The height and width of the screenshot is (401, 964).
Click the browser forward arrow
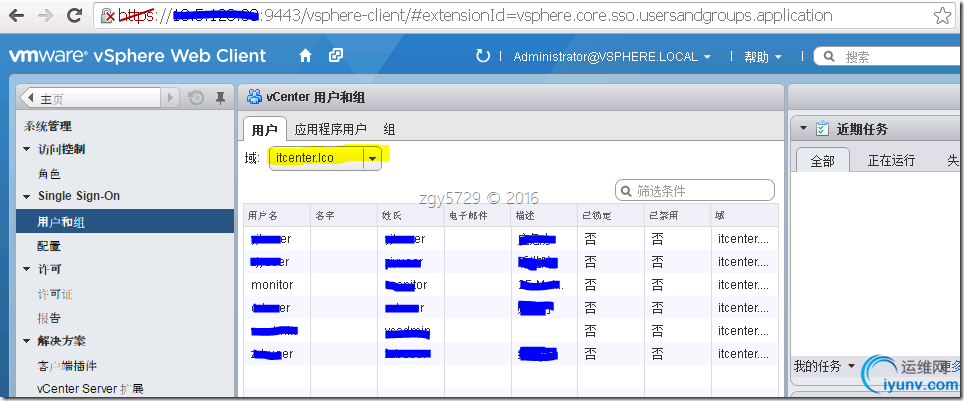pos(45,15)
